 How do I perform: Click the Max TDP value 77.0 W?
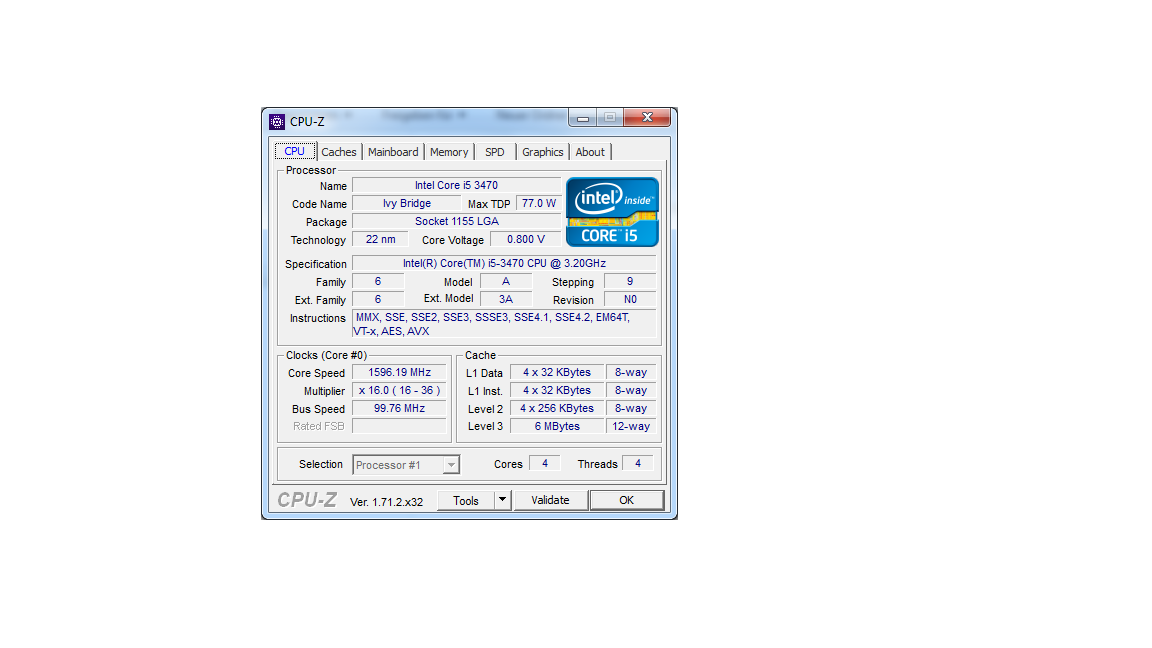pos(539,204)
